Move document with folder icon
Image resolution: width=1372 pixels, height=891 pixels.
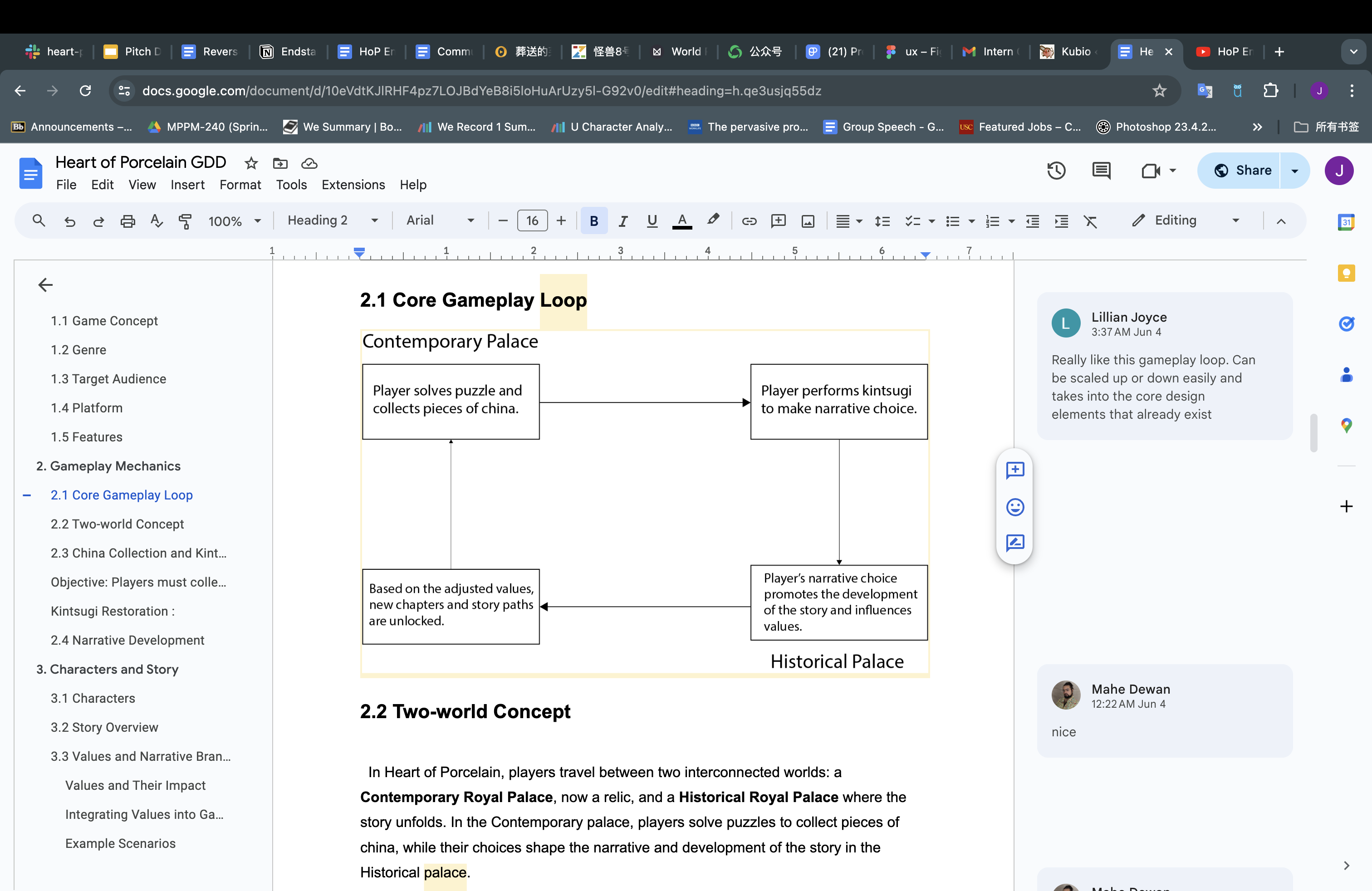point(280,163)
